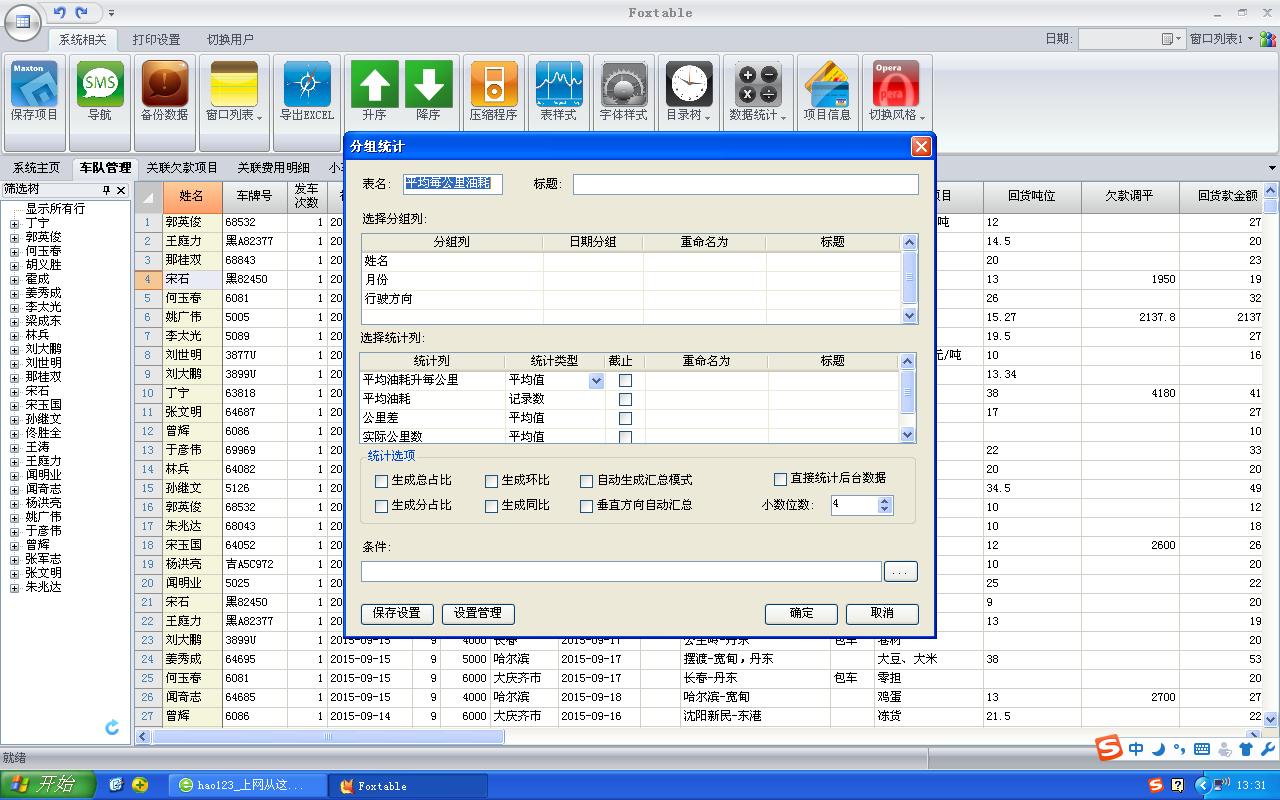
Task: Switch to the 打印设置 ribbon tab
Action: pyautogui.click(x=156, y=40)
